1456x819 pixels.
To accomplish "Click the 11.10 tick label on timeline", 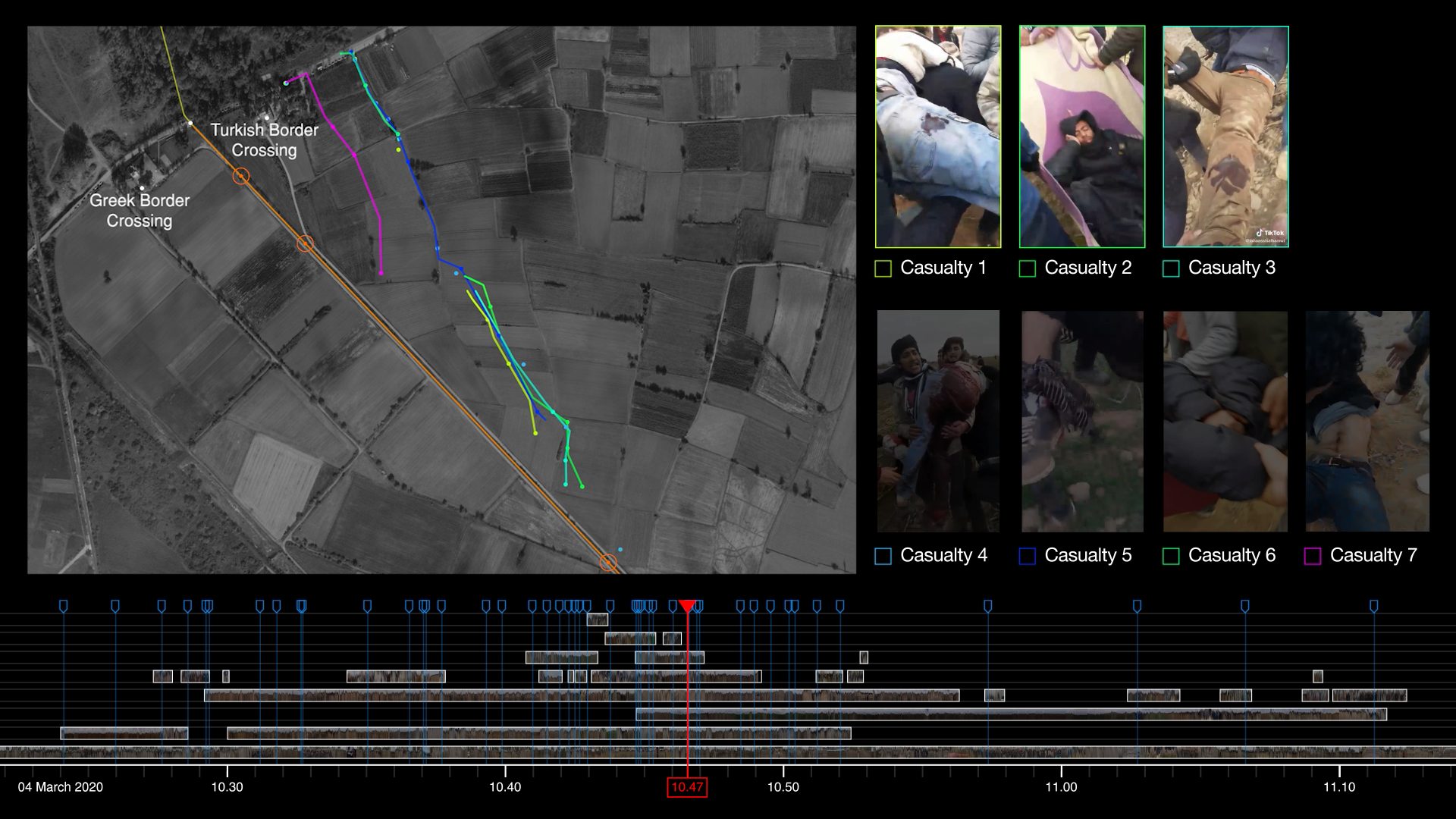I will tap(1339, 787).
